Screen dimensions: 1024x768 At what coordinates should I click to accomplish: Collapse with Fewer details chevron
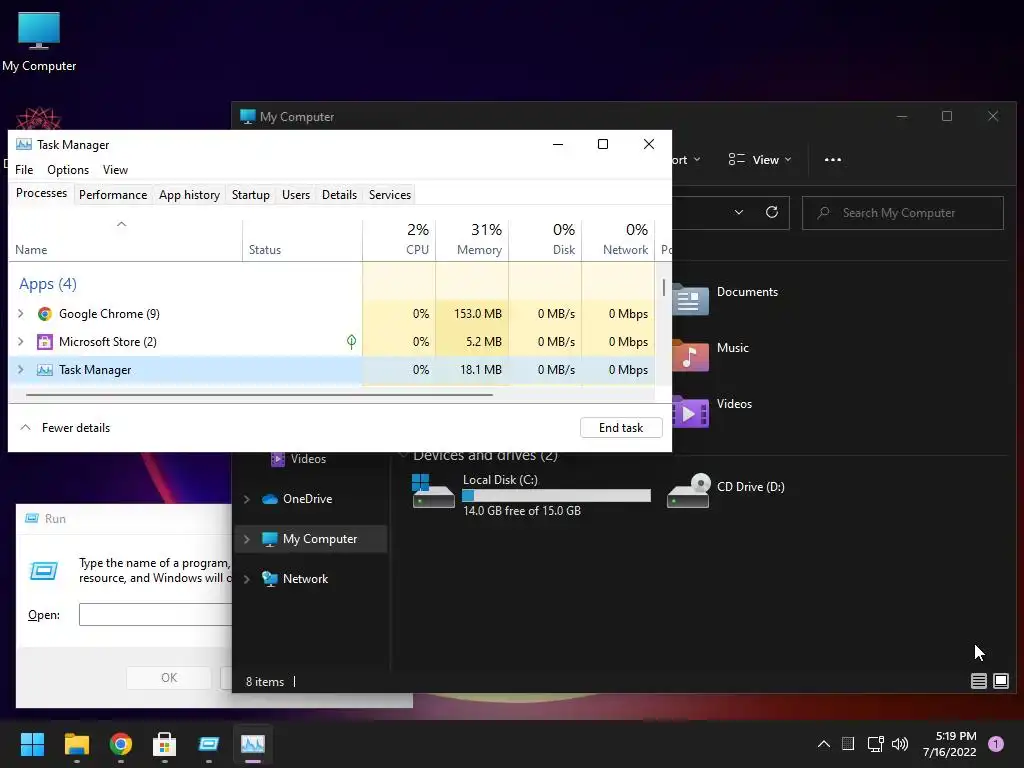coord(25,428)
